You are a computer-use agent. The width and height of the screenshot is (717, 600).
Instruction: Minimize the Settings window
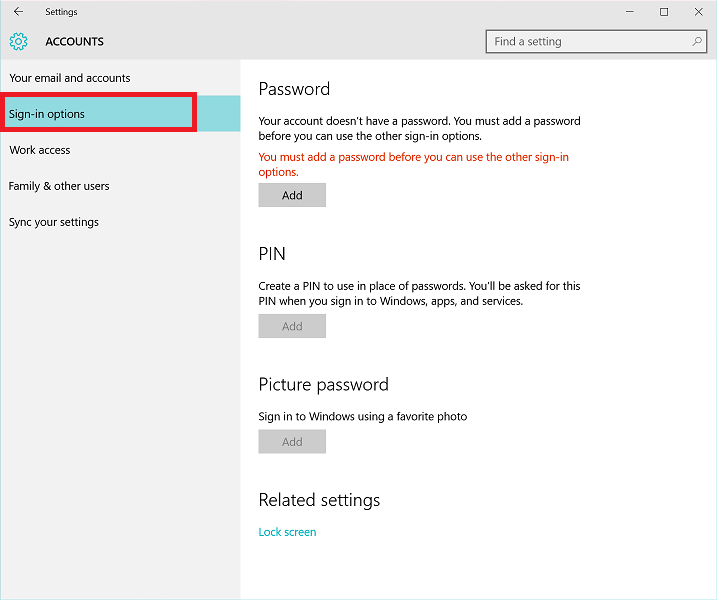coord(630,12)
